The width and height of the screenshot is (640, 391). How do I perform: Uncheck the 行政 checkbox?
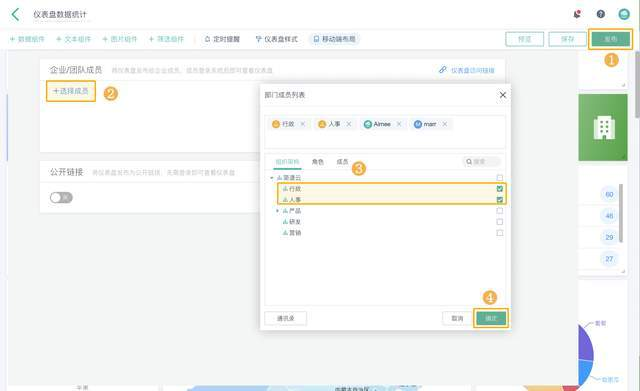[x=500, y=189]
